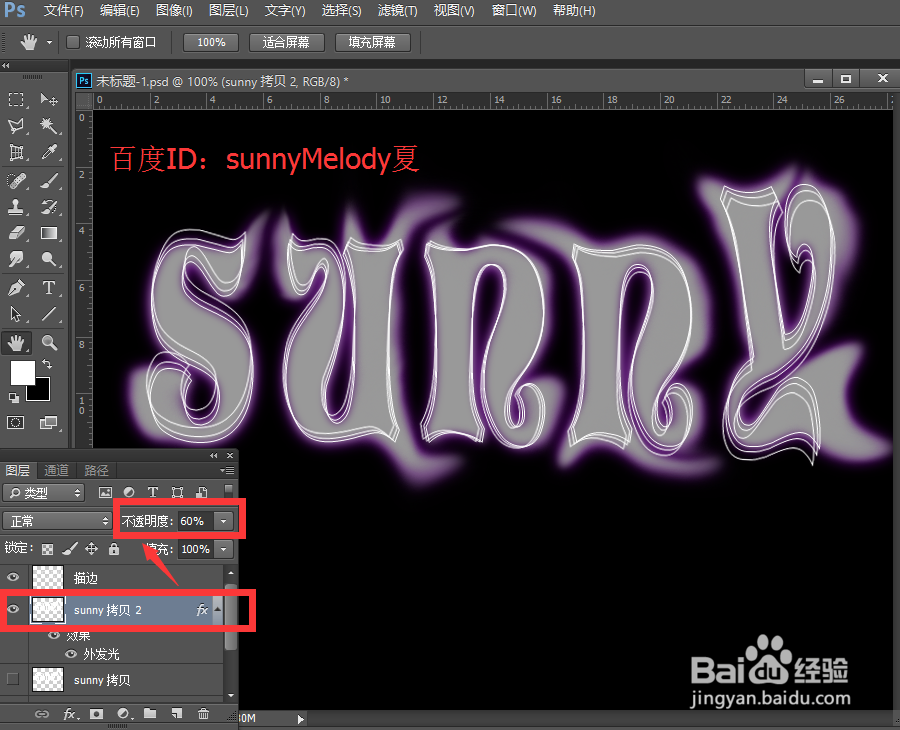This screenshot has width=900, height=730.
Task: Select the Hand tool in toolbox
Action: pos(16,343)
